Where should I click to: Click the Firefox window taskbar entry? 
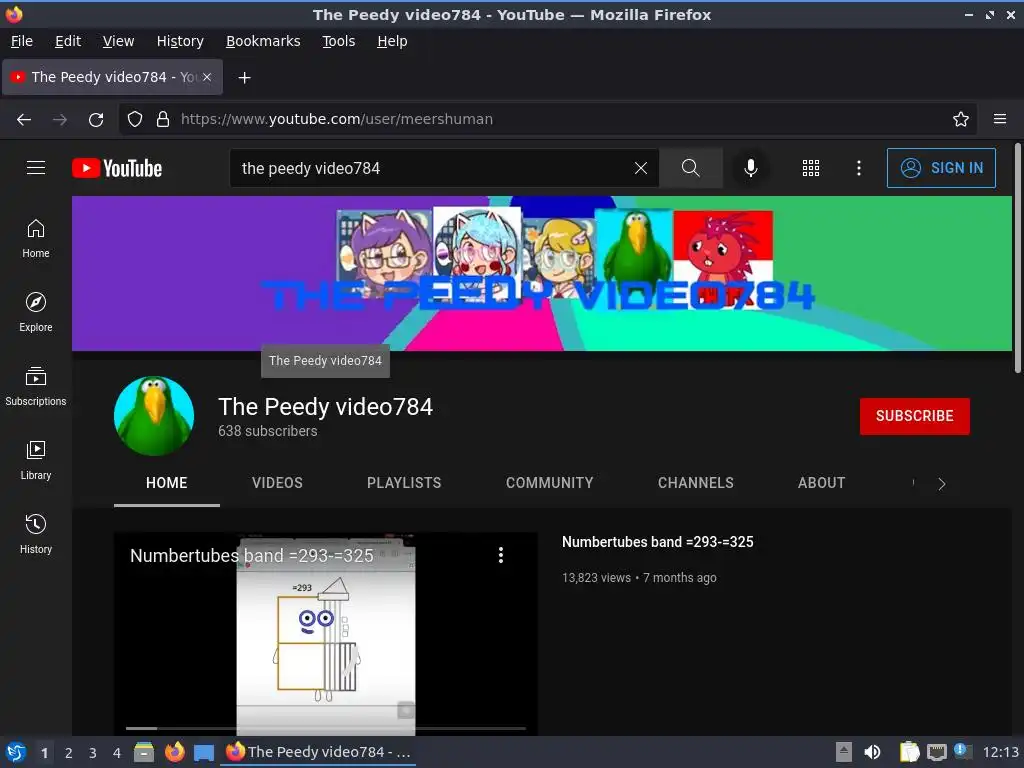click(318, 752)
